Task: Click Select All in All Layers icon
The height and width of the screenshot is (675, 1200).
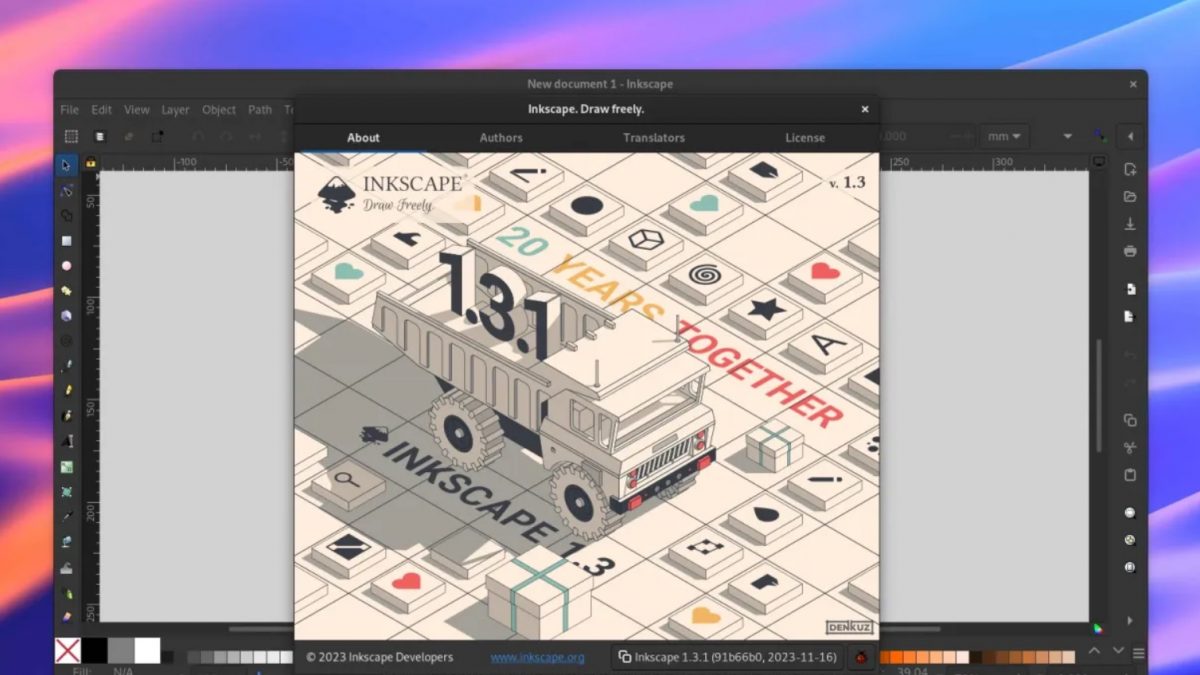Action: 100,136
